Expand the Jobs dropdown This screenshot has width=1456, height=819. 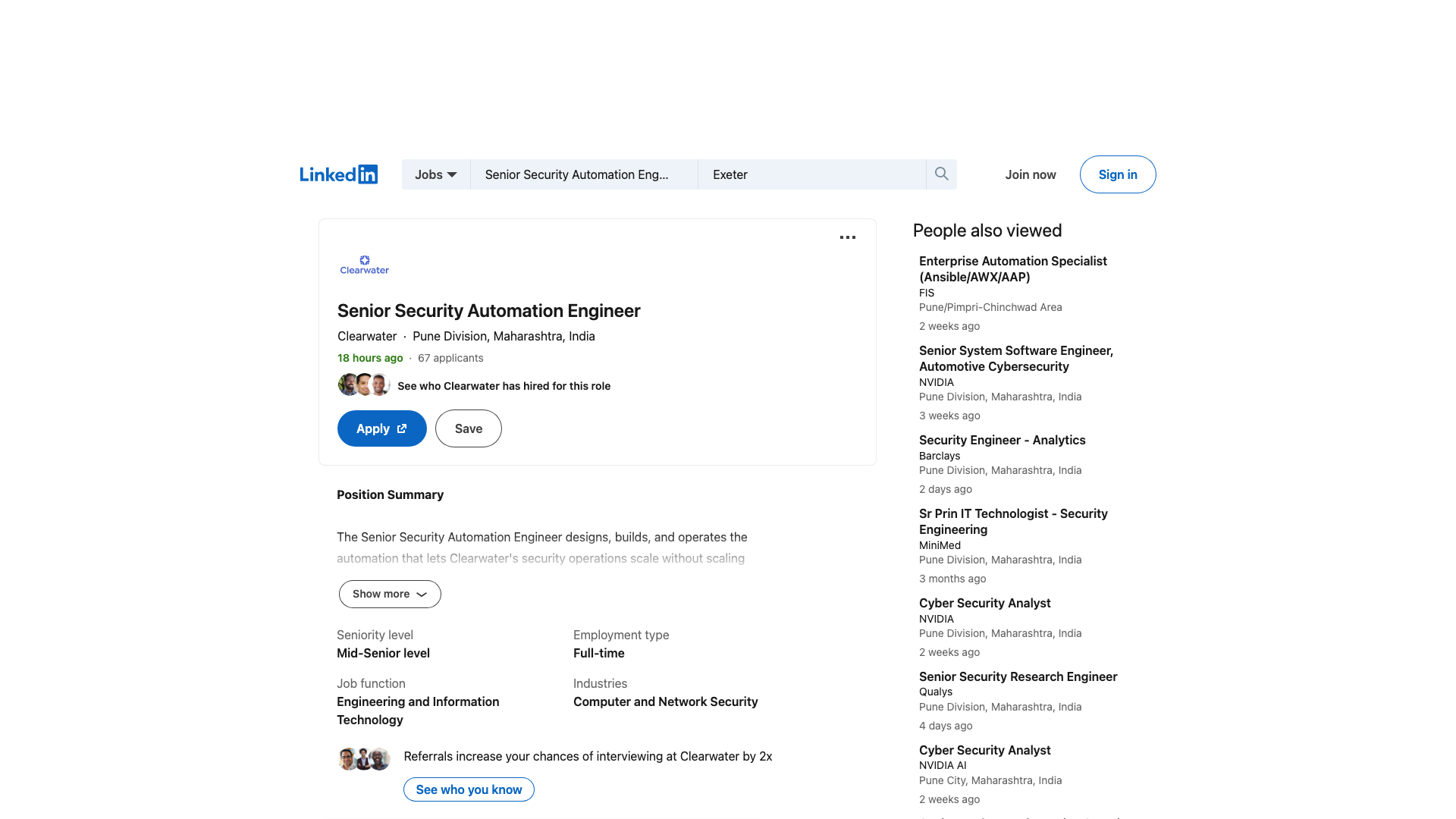point(436,174)
